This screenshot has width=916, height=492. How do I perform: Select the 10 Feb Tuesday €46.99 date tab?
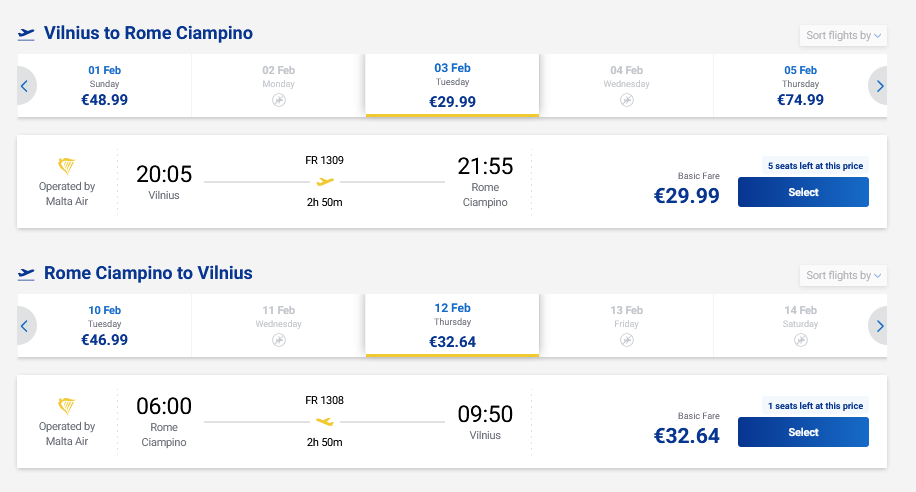point(104,325)
